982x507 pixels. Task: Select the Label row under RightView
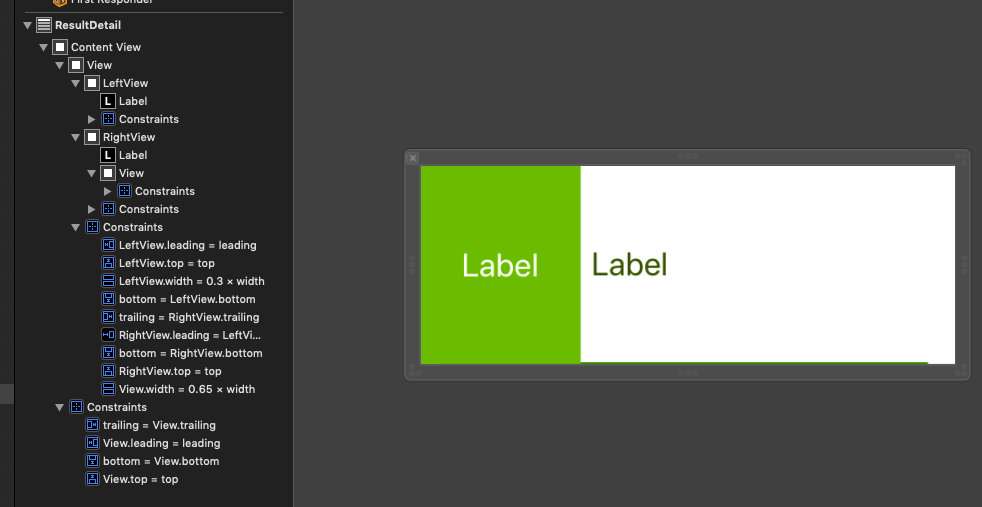[133, 155]
